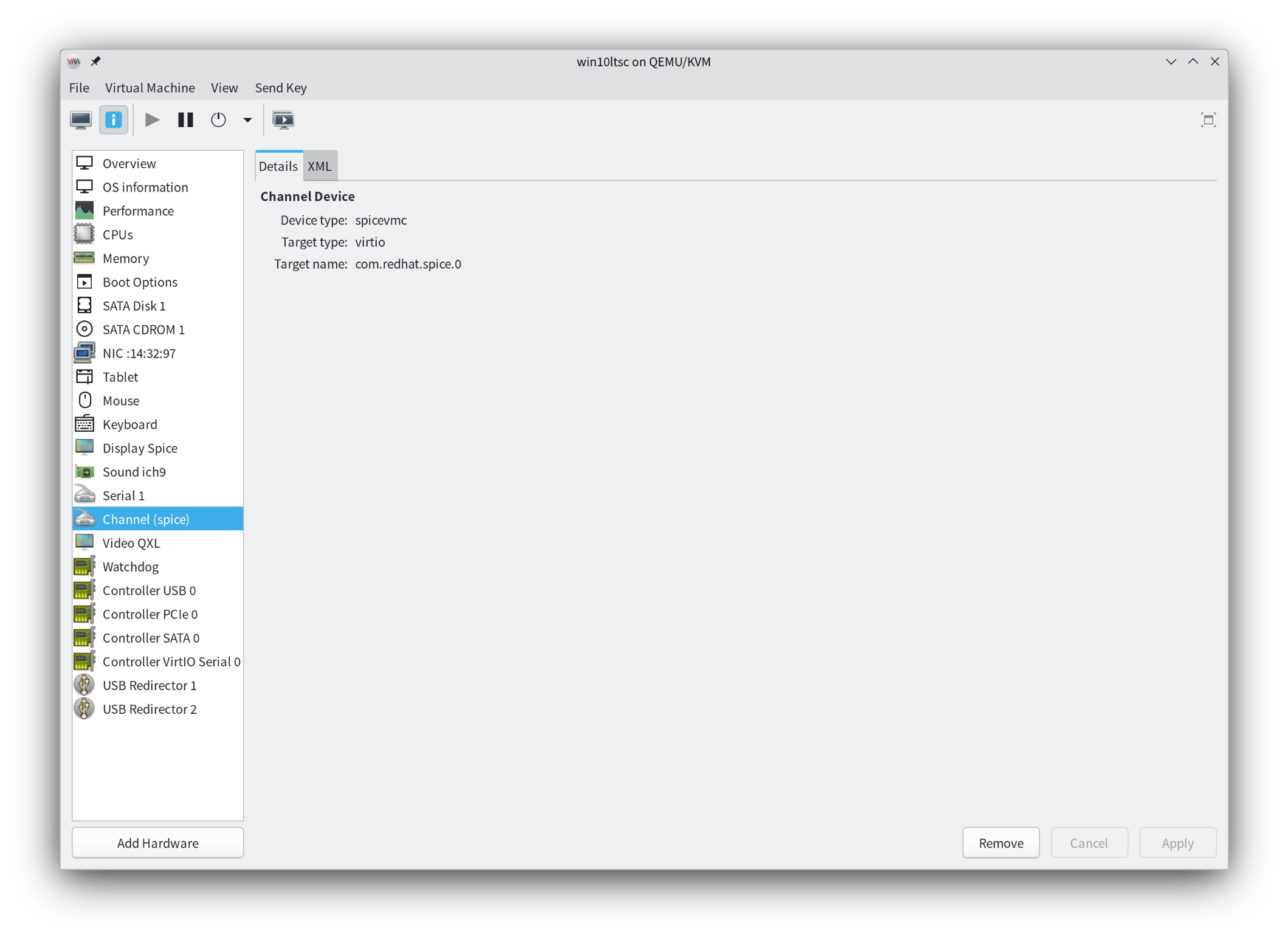Expand the shutdown options dropdown arrow
This screenshot has width=1288, height=940.
(247, 120)
